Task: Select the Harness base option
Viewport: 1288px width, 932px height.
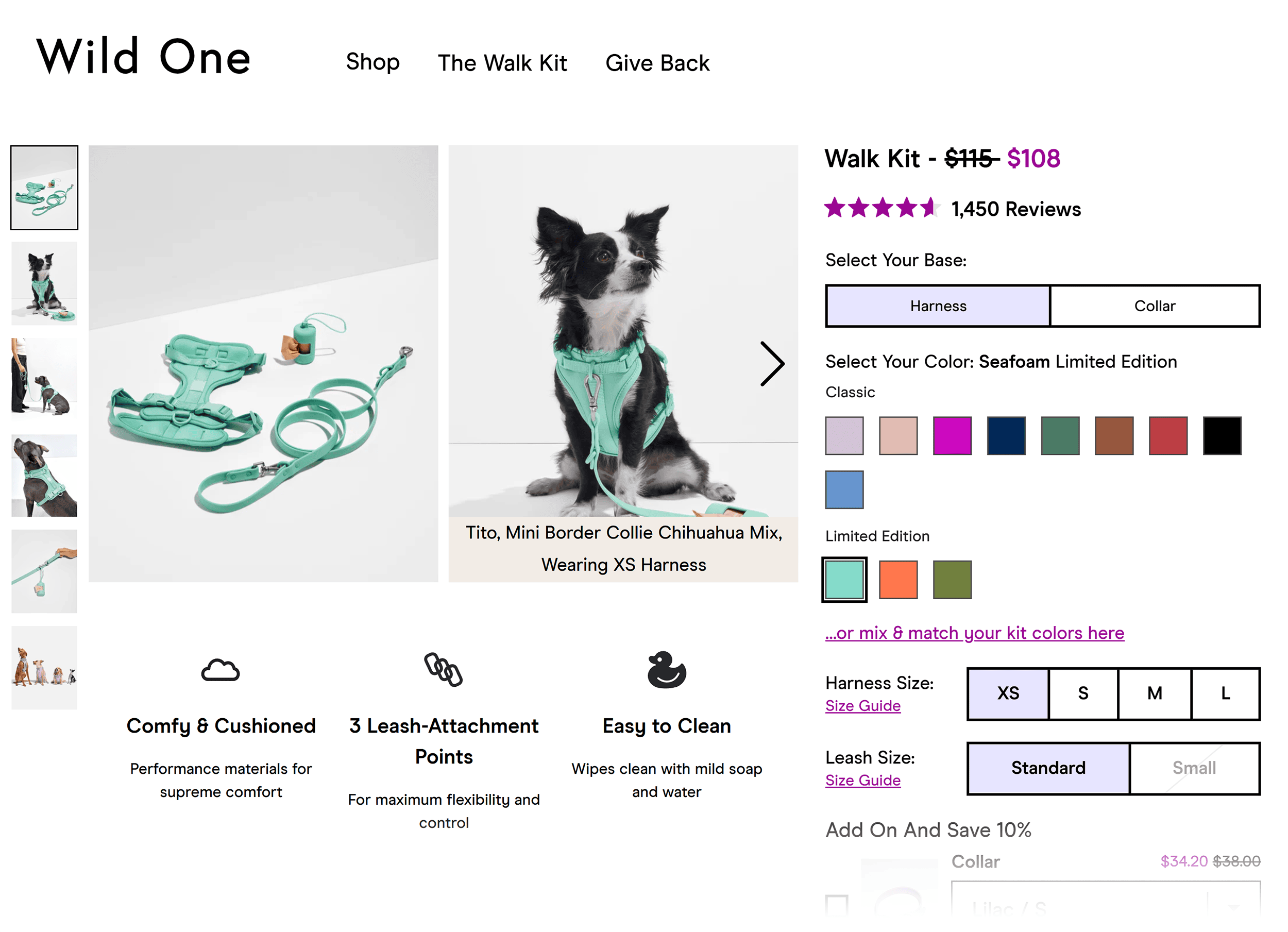Action: tap(938, 306)
